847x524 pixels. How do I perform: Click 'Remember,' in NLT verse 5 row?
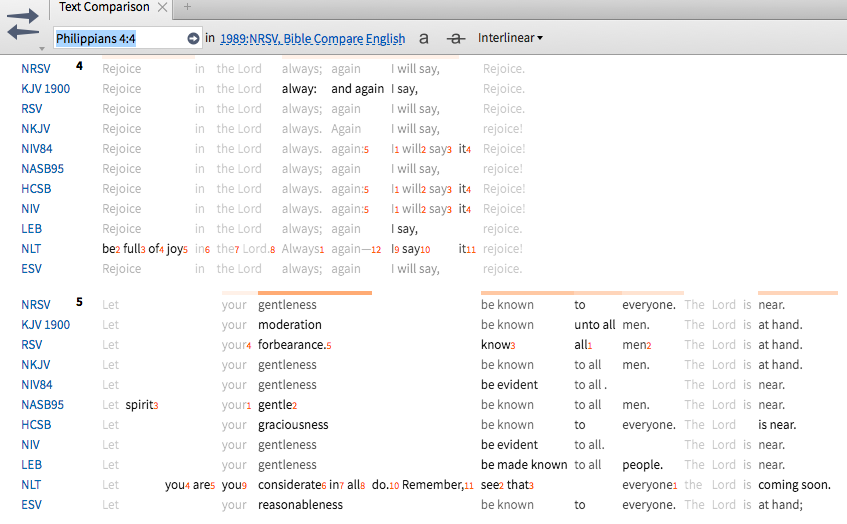pos(433,485)
